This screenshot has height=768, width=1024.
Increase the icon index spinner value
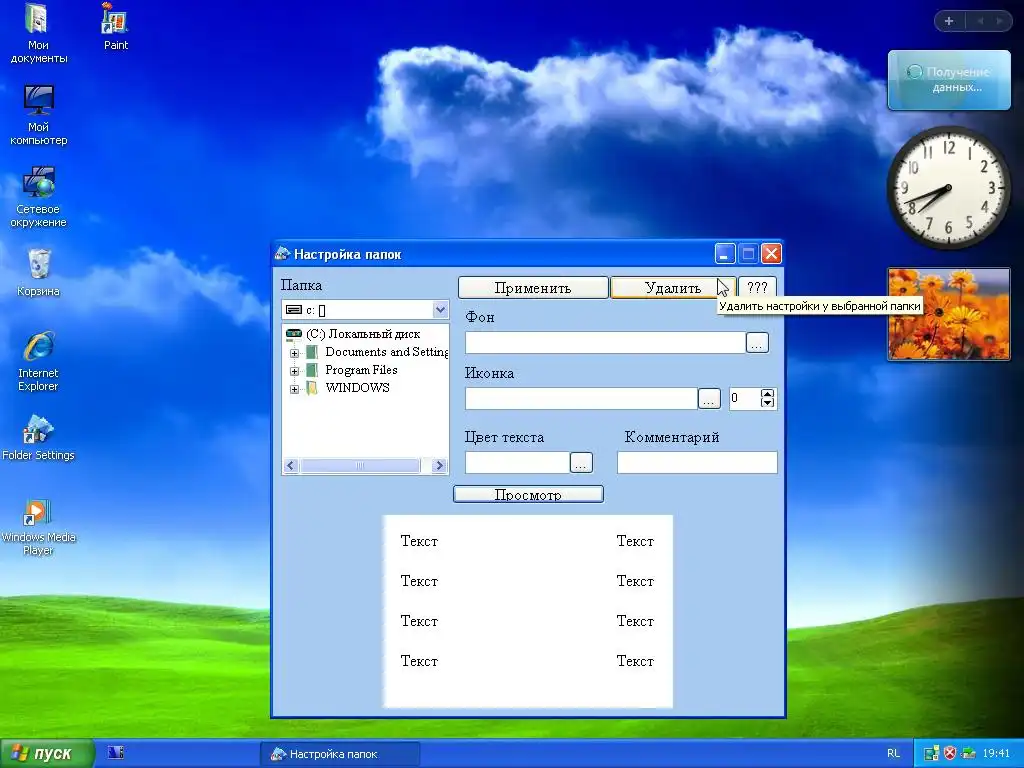point(767,394)
